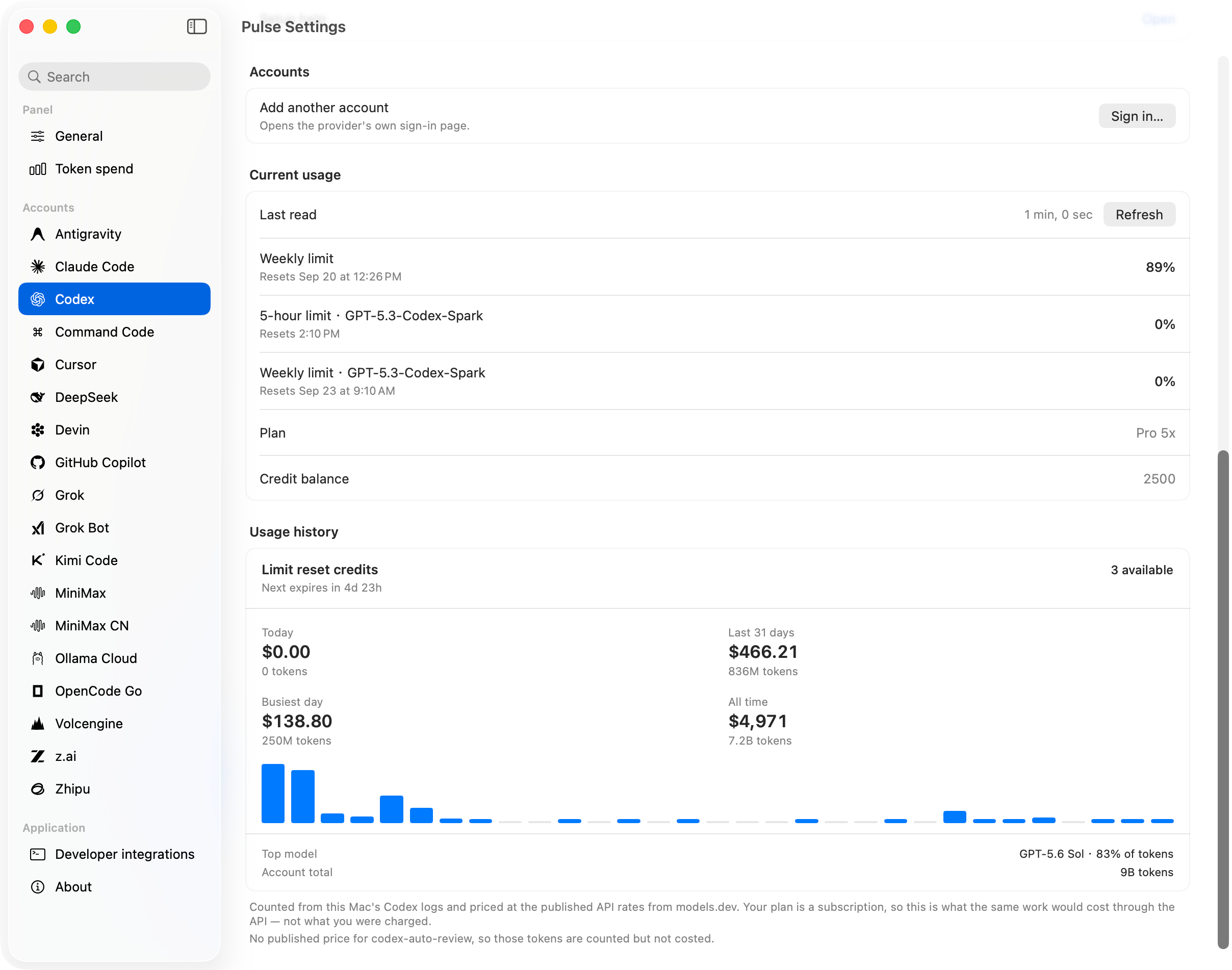Click the MiniMax CN waveform icon

[37, 626]
